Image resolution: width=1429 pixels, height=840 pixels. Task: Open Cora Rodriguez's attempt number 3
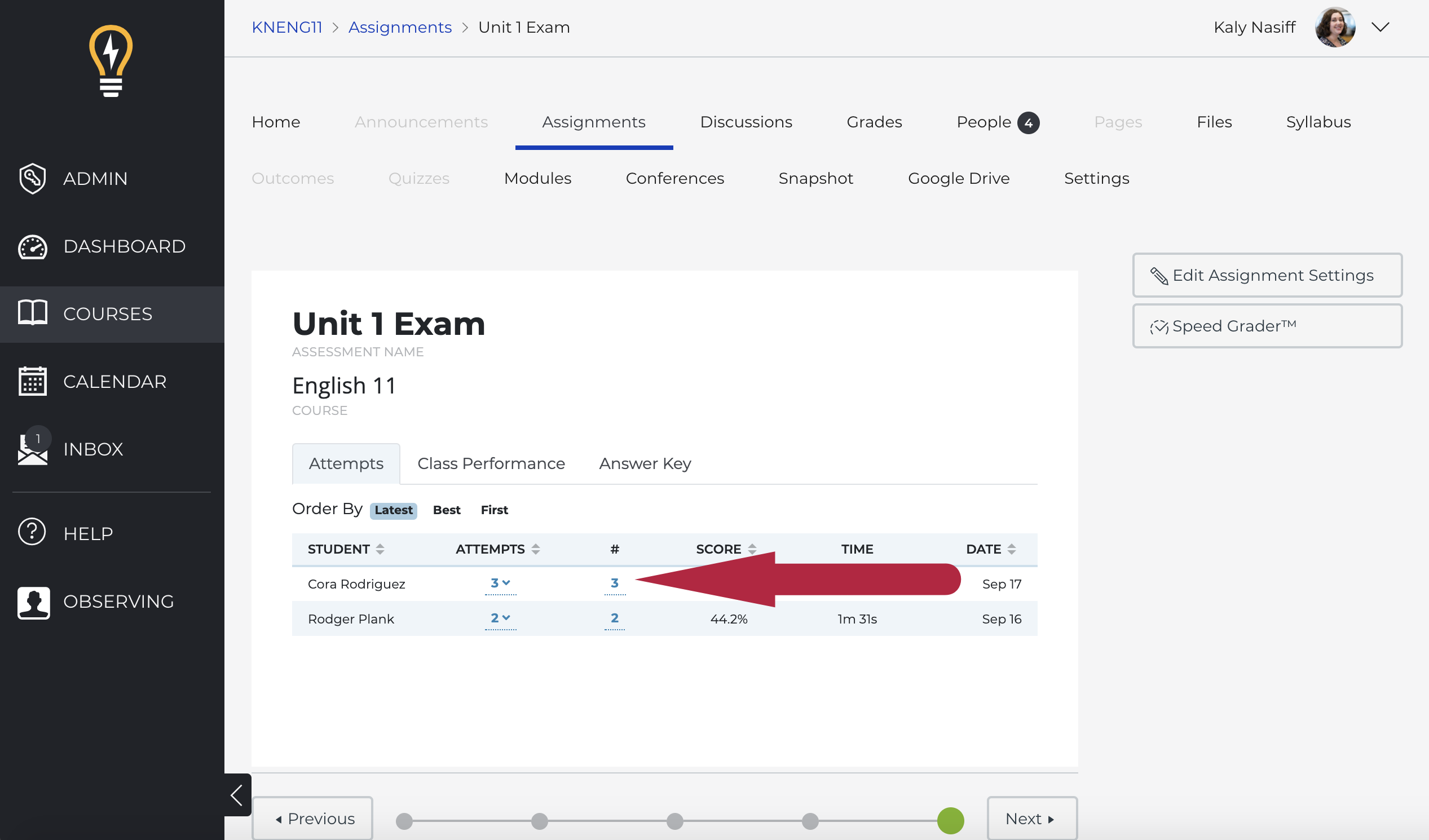click(x=615, y=583)
